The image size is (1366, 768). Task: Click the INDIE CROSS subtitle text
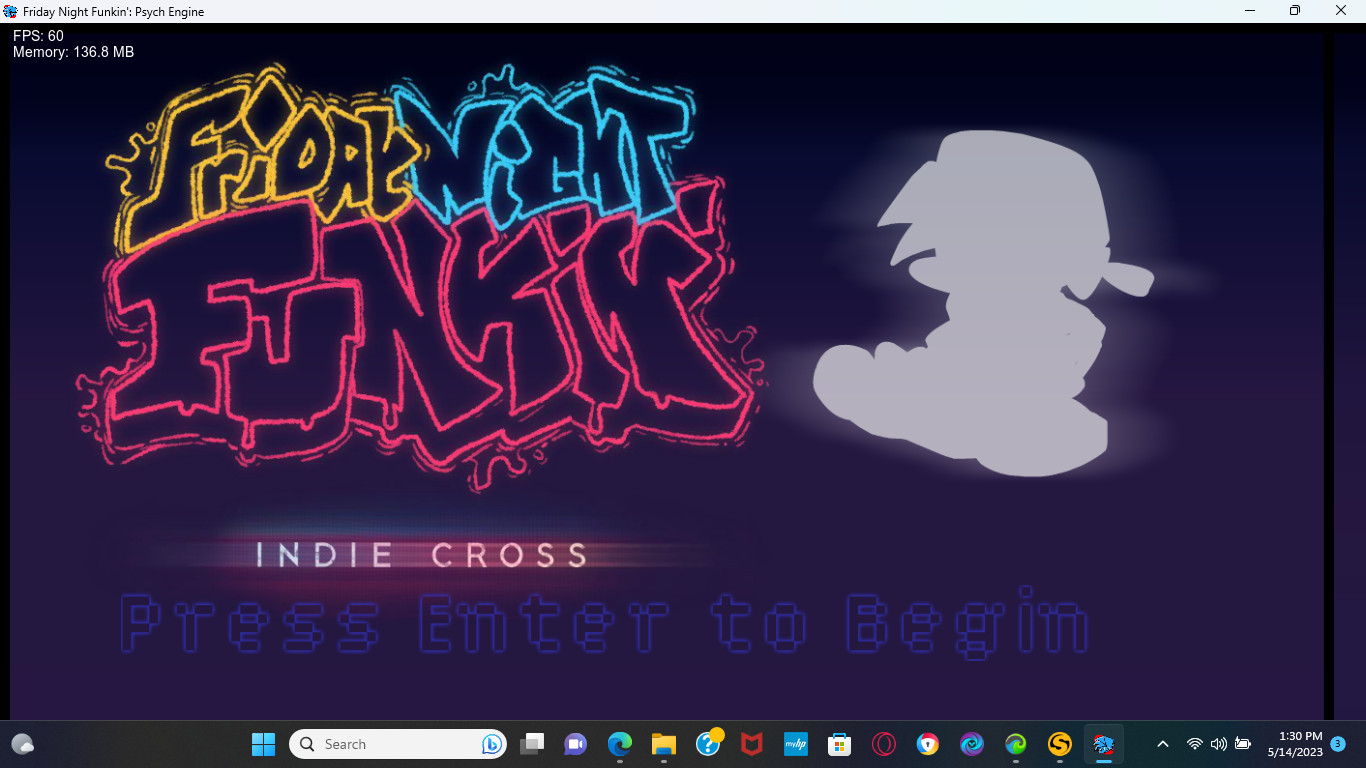[421, 555]
